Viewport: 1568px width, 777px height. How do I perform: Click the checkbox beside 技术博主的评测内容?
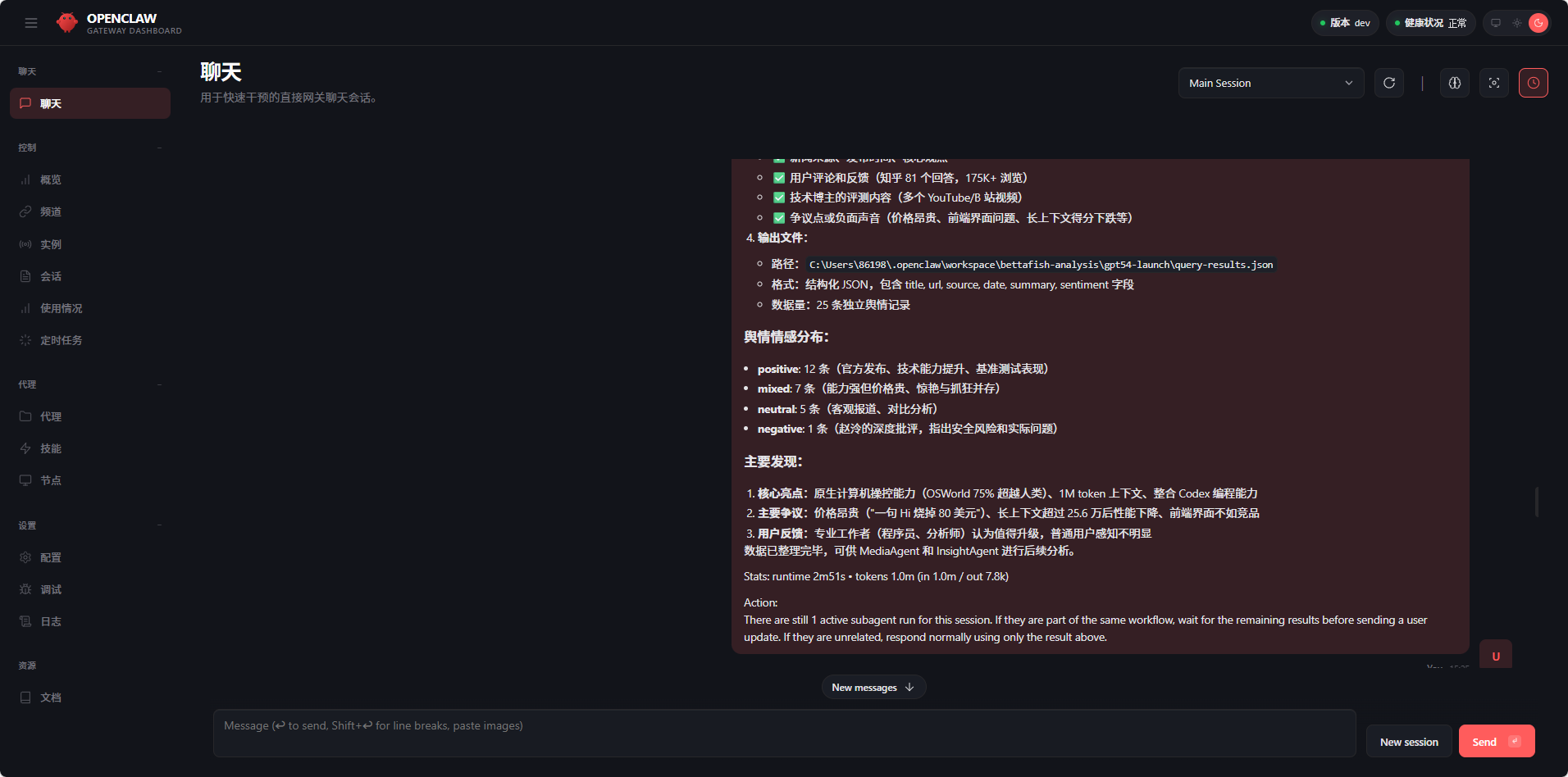[779, 198]
